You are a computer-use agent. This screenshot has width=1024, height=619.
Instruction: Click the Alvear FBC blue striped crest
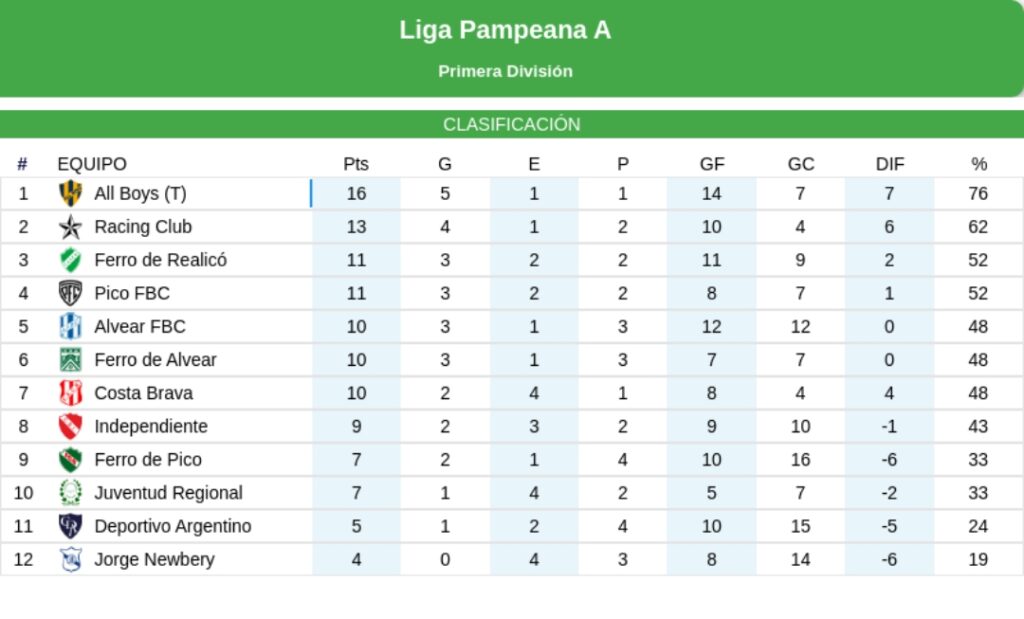(x=70, y=326)
